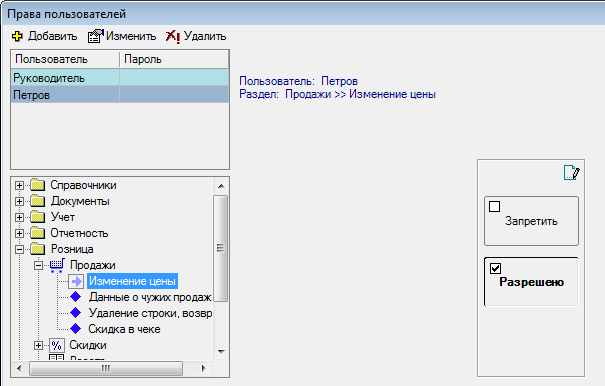Select the Справочники tree item
Viewport: 605px width, 386px height.
83,185
